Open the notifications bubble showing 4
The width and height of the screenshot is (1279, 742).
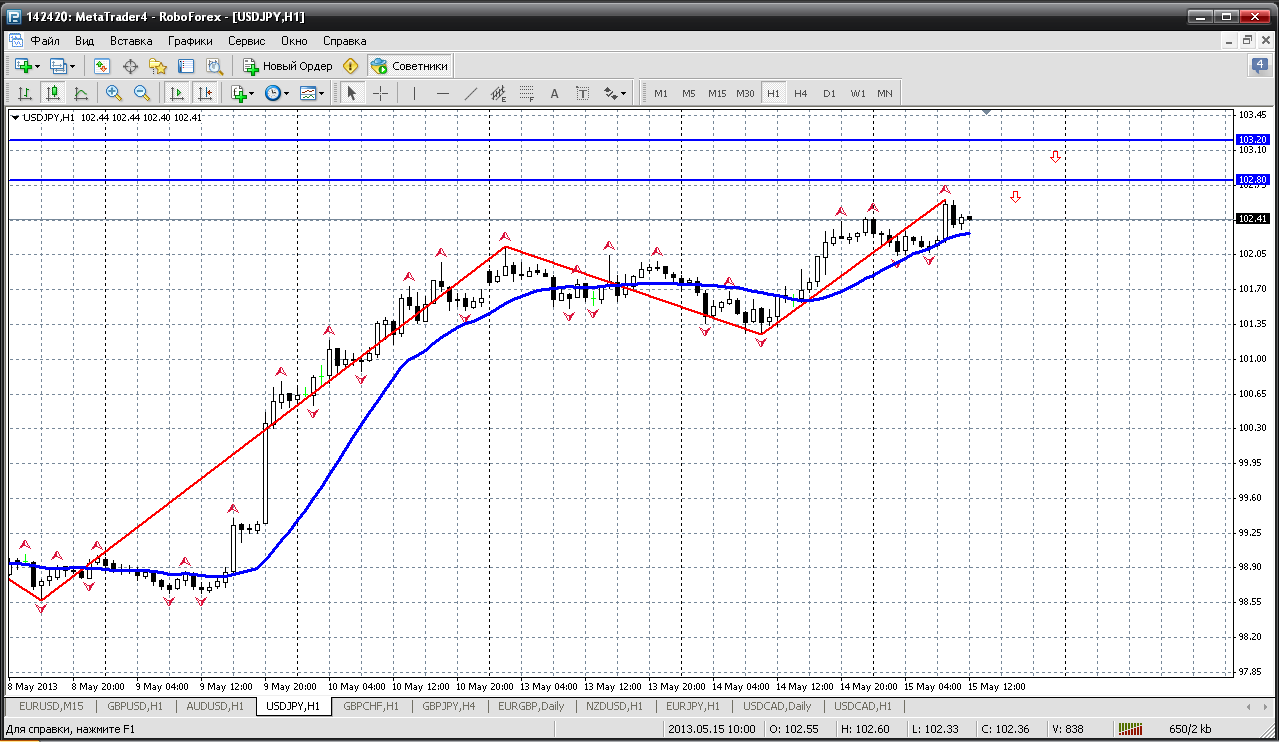tap(1260, 66)
